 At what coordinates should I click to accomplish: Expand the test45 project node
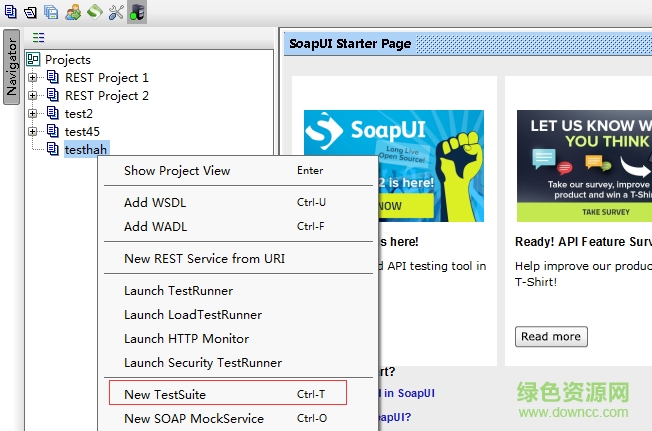33,132
